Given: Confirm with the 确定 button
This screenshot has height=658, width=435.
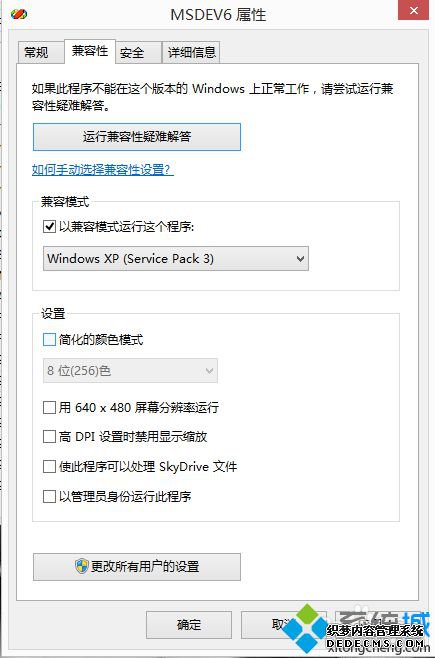Looking at the screenshot, I should (x=189, y=625).
